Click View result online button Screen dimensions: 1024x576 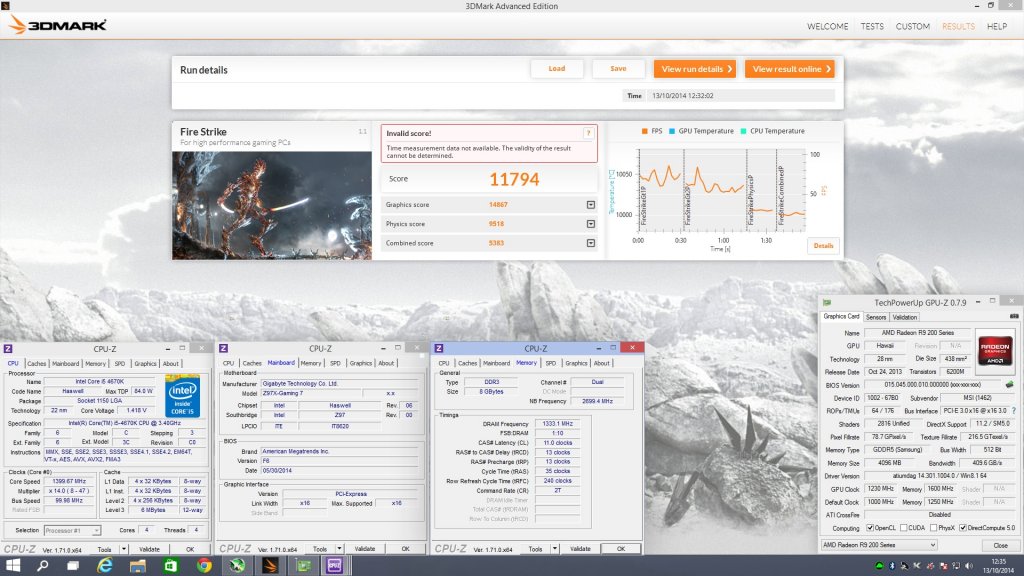tap(790, 69)
